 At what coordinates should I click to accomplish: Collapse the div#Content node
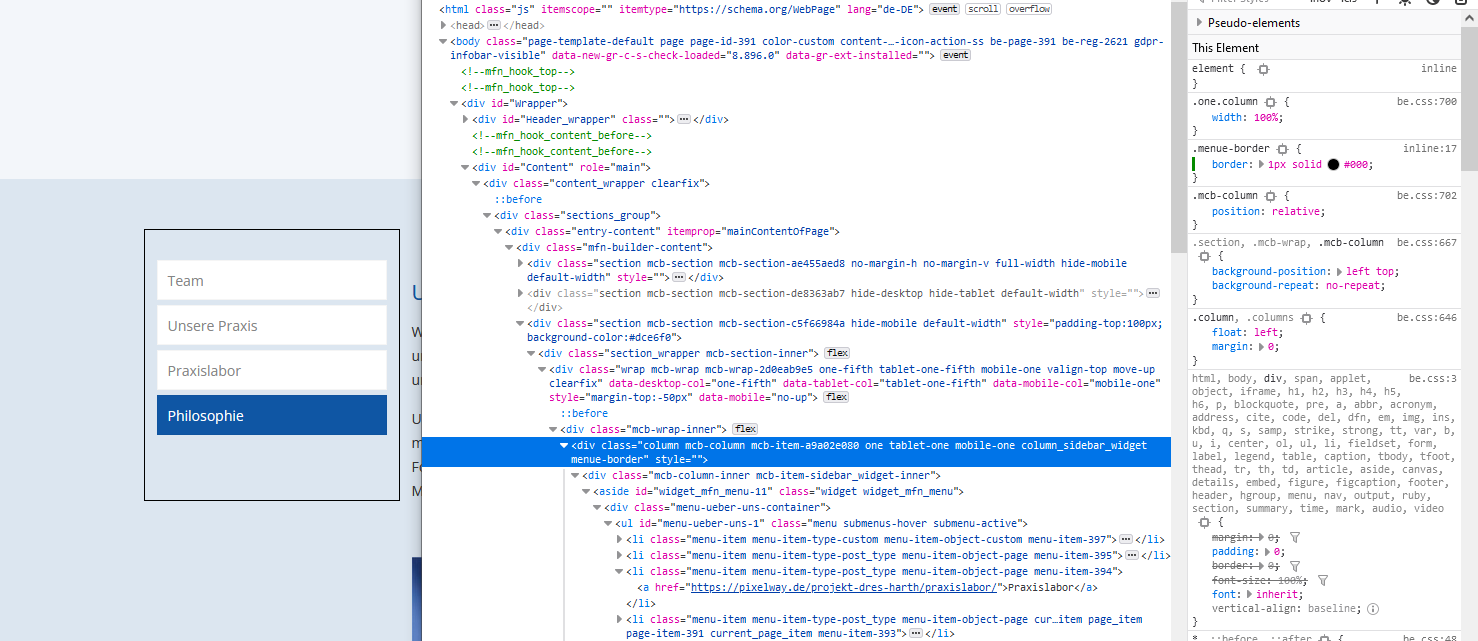tap(465, 168)
